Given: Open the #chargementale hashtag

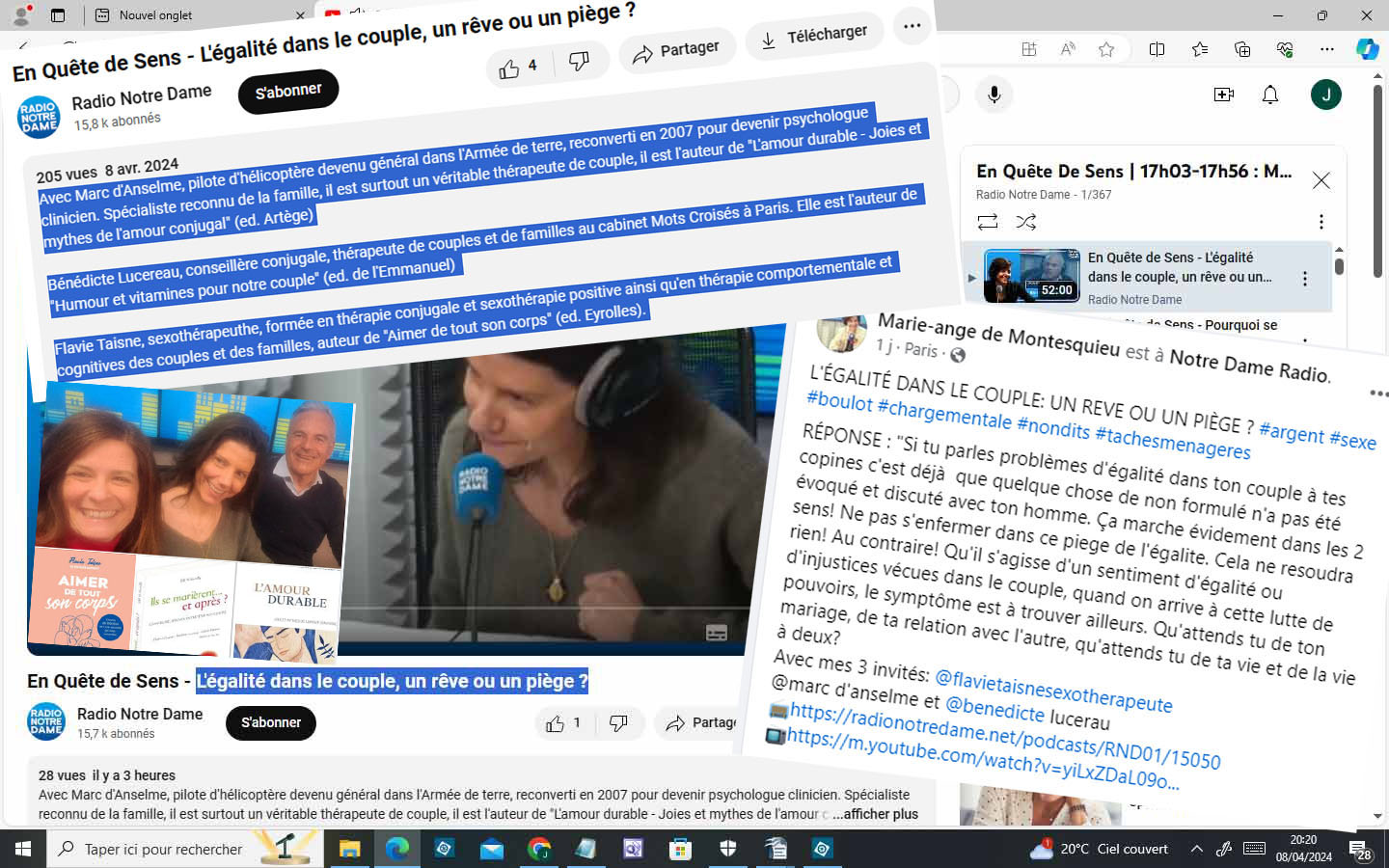Looking at the screenshot, I should point(944,416).
